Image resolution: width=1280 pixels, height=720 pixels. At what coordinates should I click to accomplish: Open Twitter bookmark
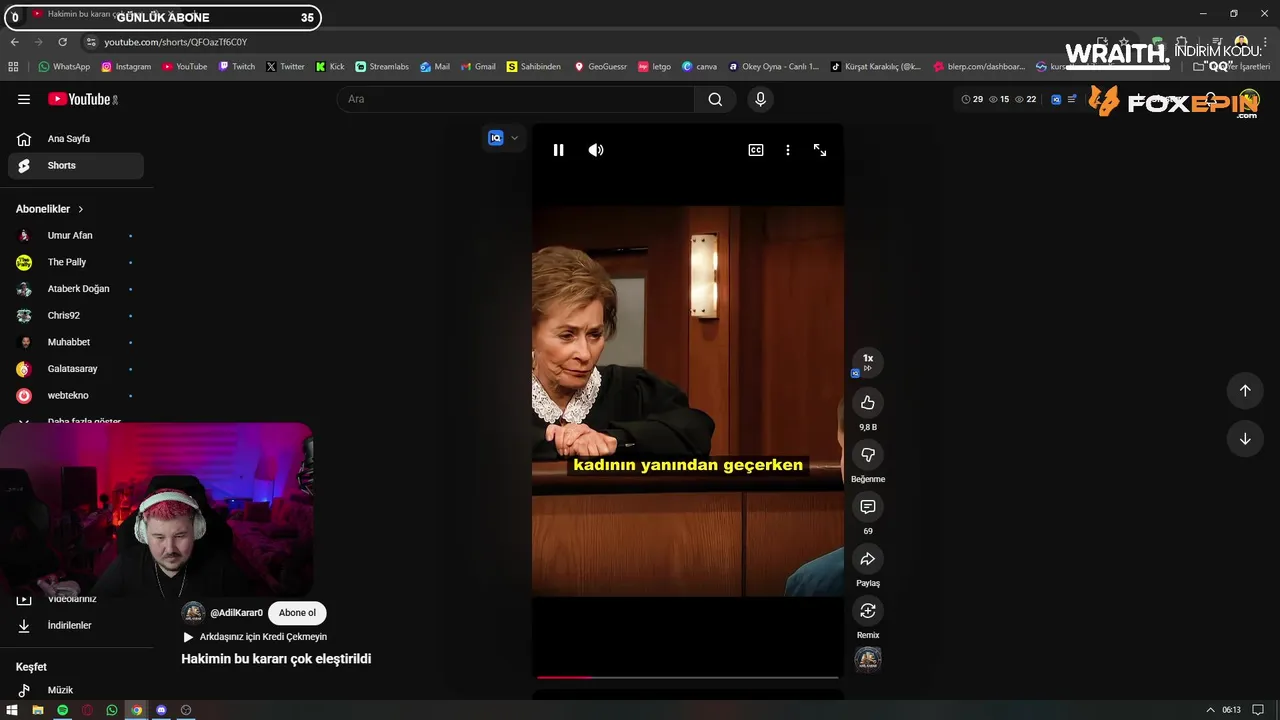(285, 67)
